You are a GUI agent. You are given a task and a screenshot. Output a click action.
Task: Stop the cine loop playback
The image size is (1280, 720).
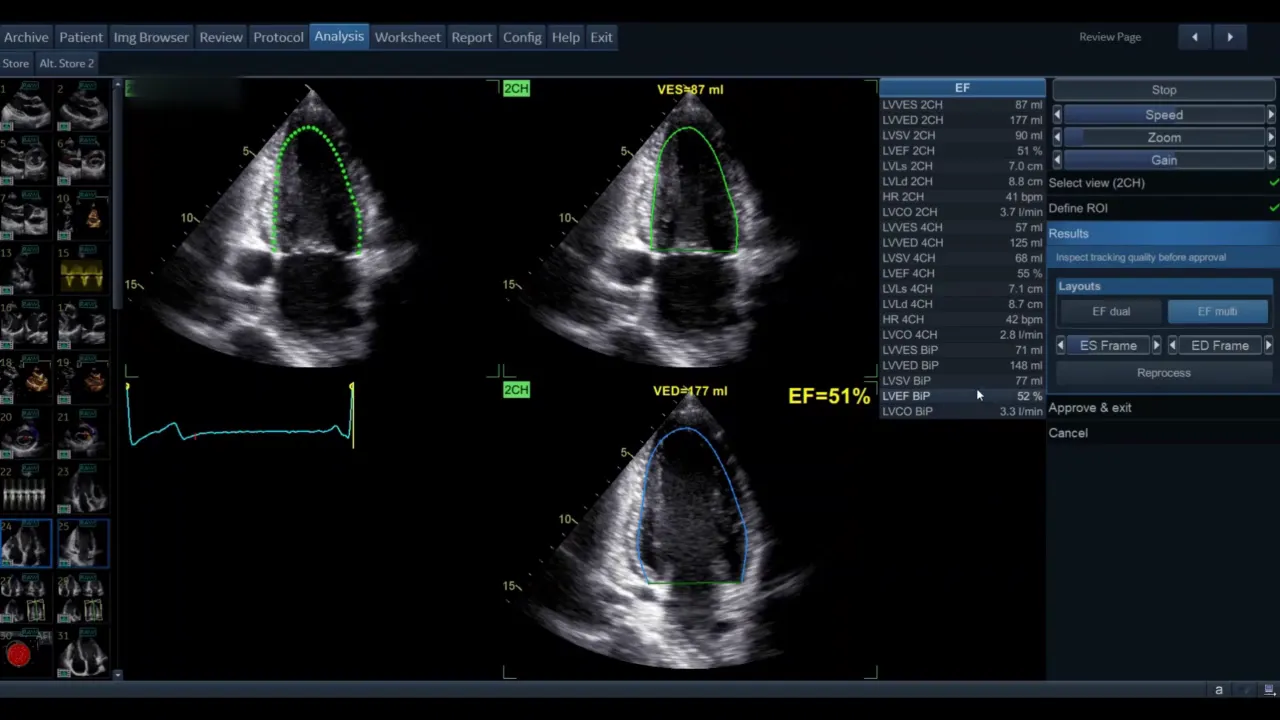[x=1164, y=90]
